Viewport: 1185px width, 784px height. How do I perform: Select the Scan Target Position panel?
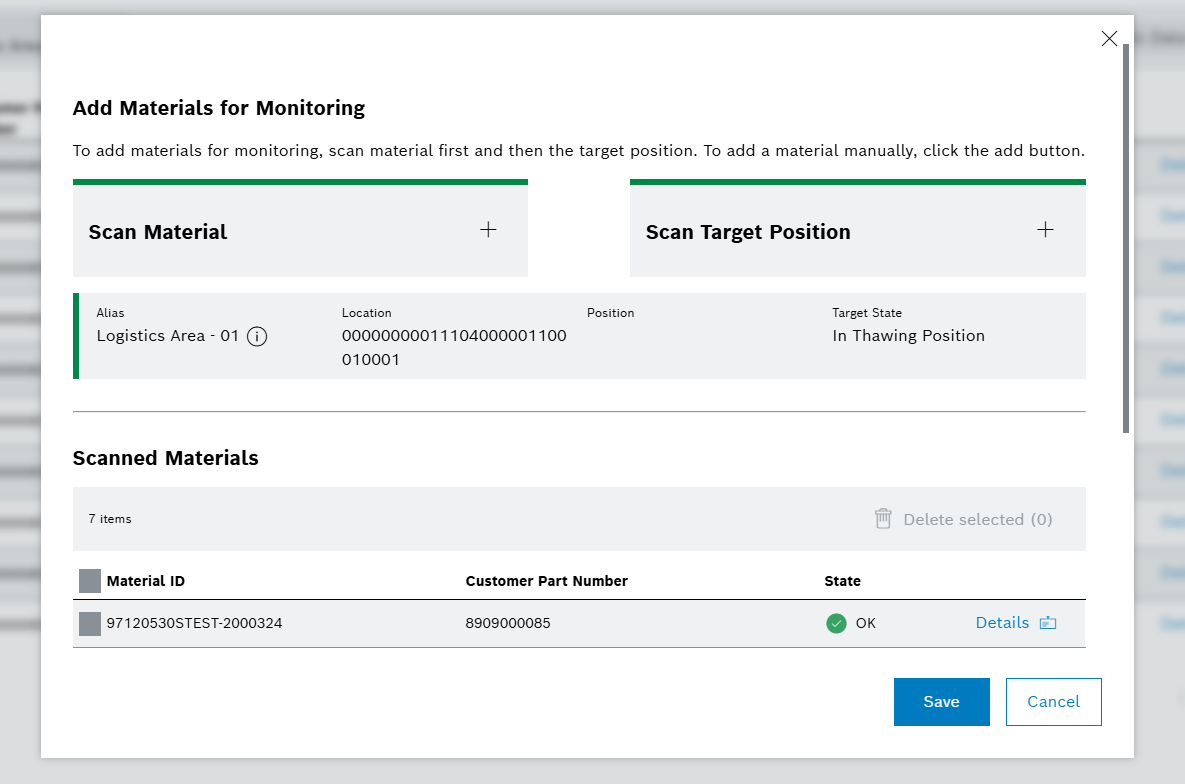coord(858,228)
